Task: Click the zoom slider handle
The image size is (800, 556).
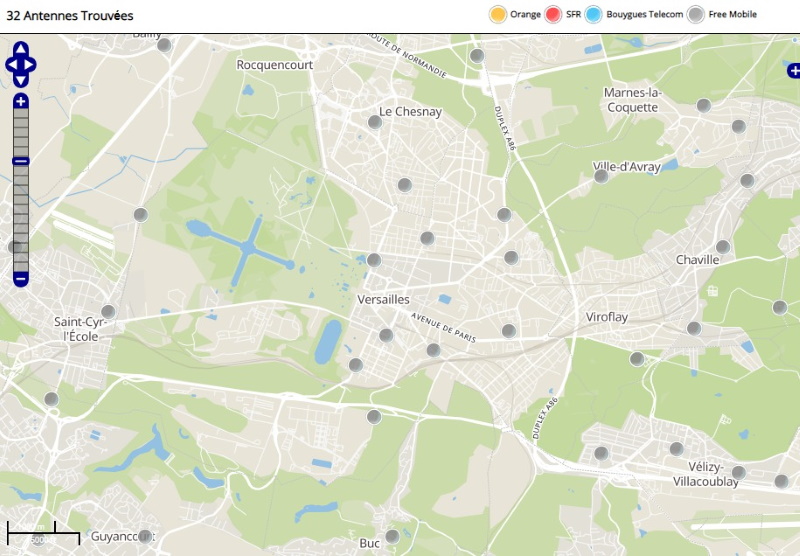Action: pos(21,161)
